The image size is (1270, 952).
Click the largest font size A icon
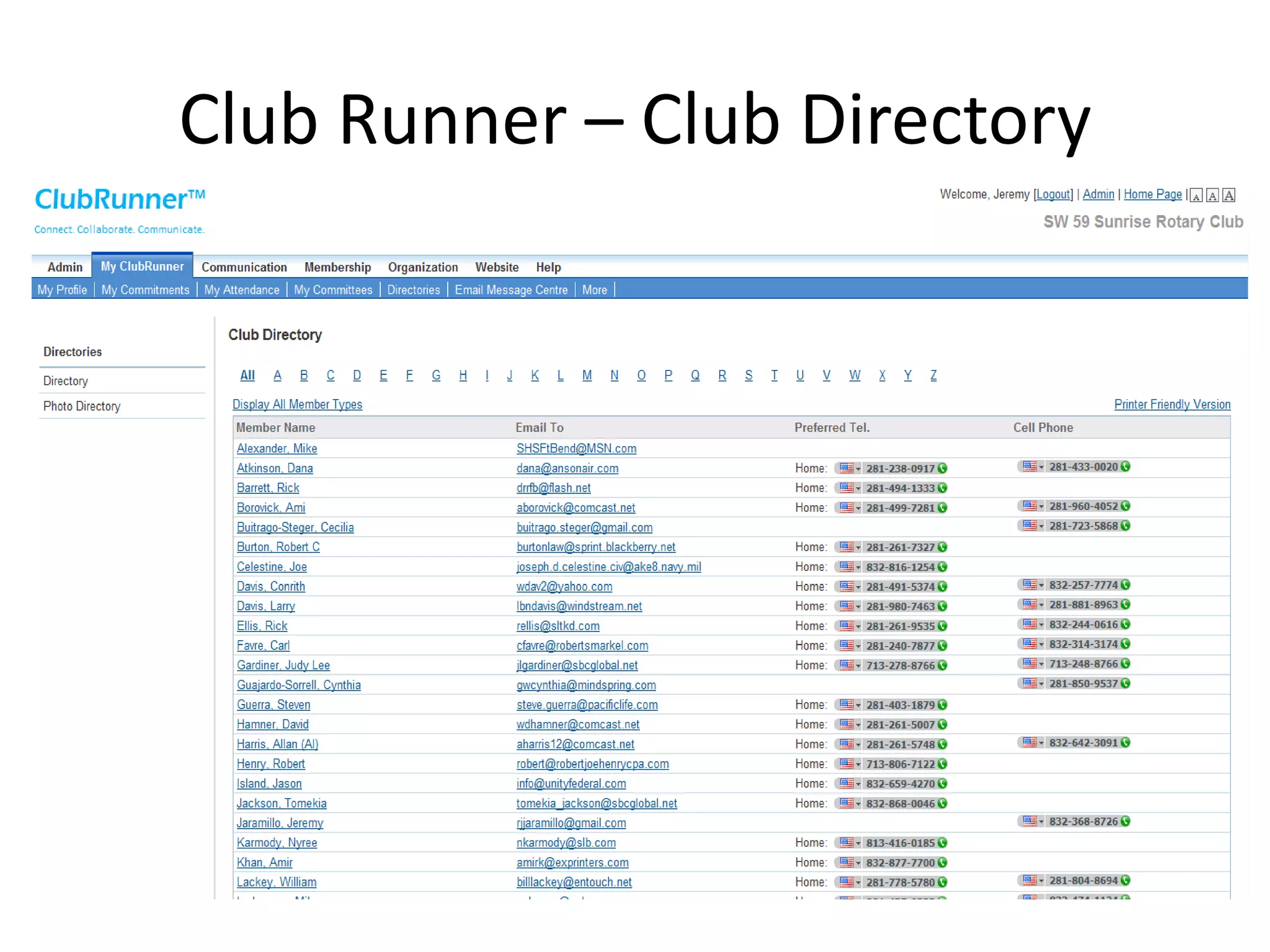[1229, 195]
